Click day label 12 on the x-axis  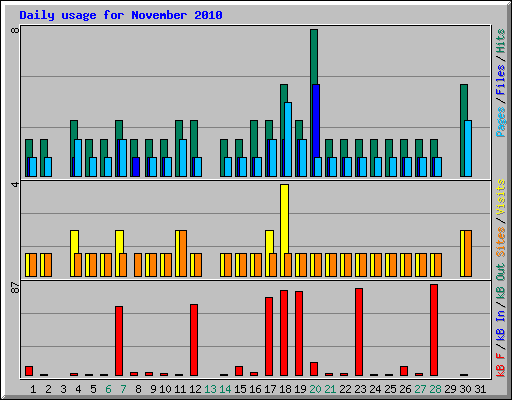pyautogui.click(x=195, y=389)
